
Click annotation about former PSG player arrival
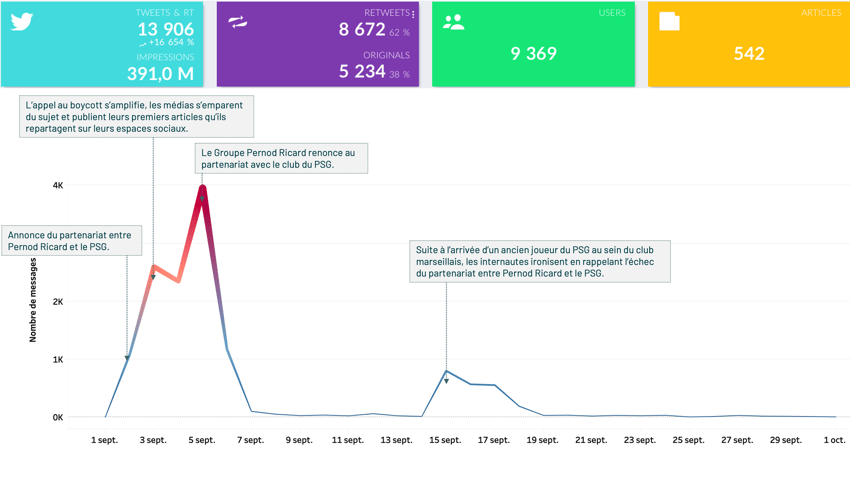pos(540,261)
